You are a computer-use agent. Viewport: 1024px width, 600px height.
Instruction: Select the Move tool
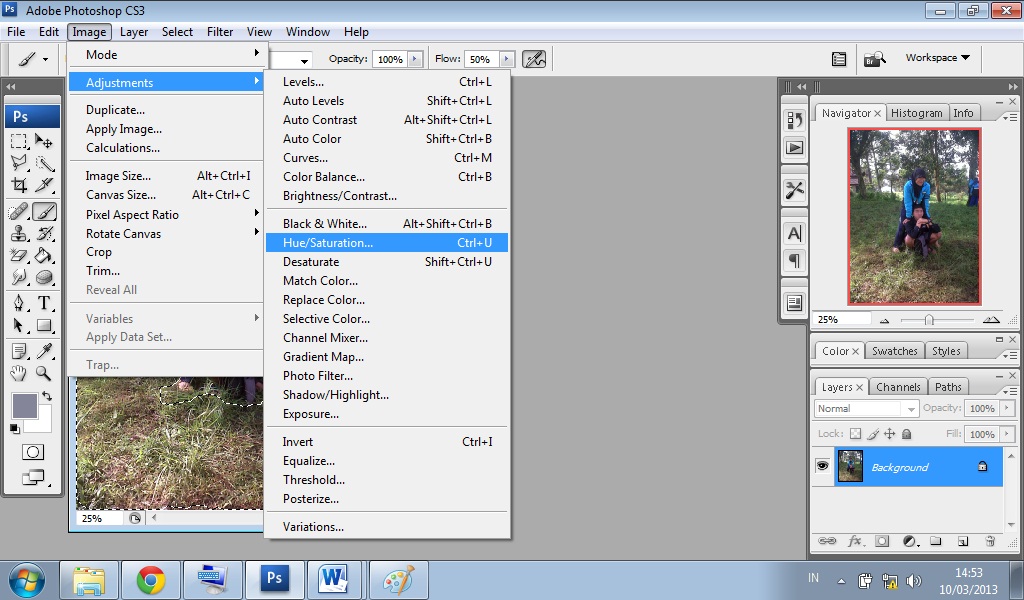tap(44, 140)
